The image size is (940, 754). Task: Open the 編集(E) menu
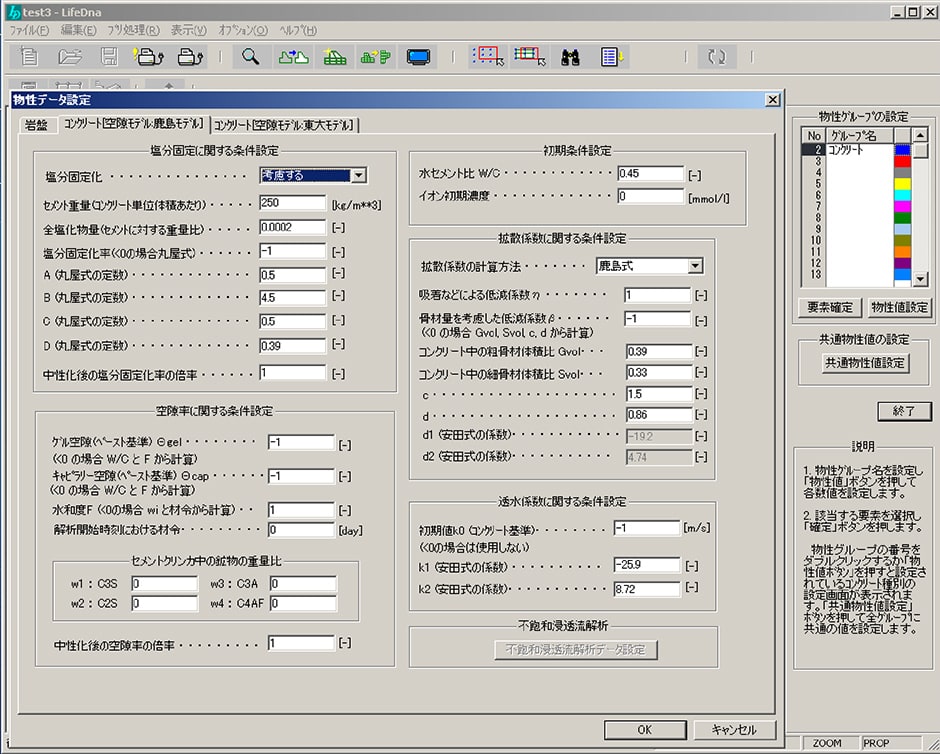78,30
